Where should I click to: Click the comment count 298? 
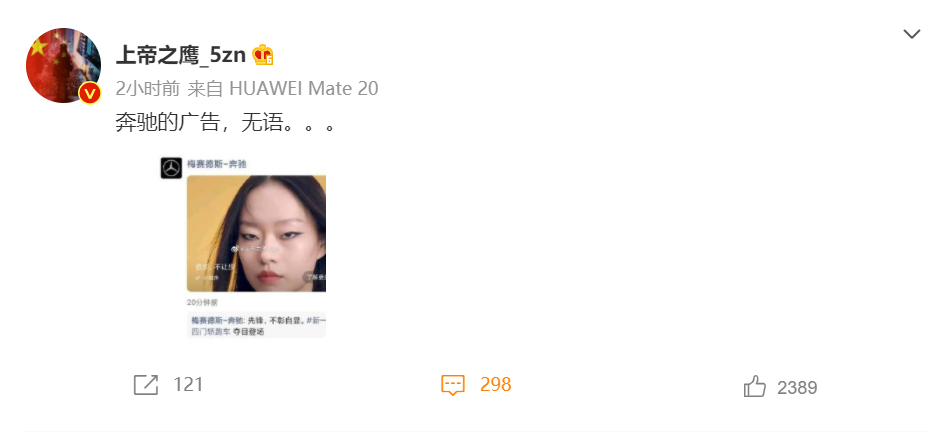495,385
